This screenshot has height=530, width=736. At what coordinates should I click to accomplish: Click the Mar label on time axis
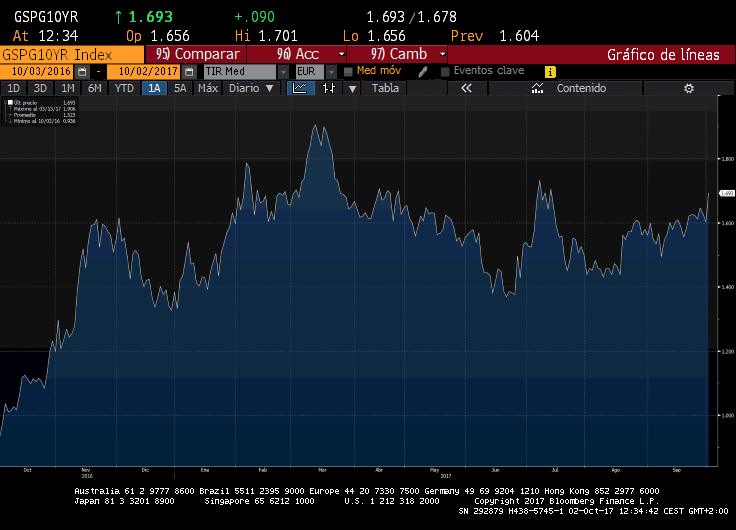coord(322,470)
